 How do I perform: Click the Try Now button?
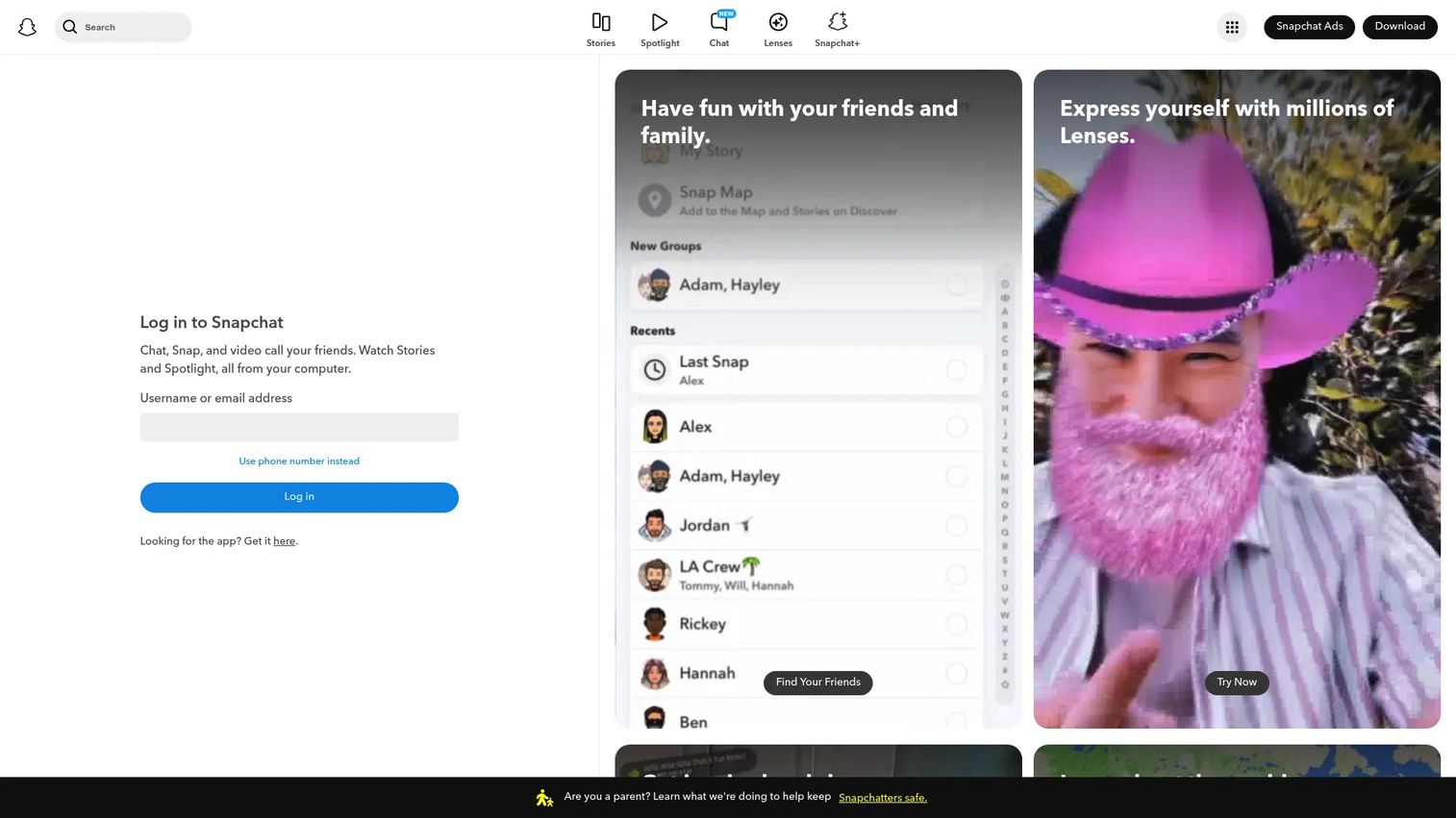[1237, 682]
